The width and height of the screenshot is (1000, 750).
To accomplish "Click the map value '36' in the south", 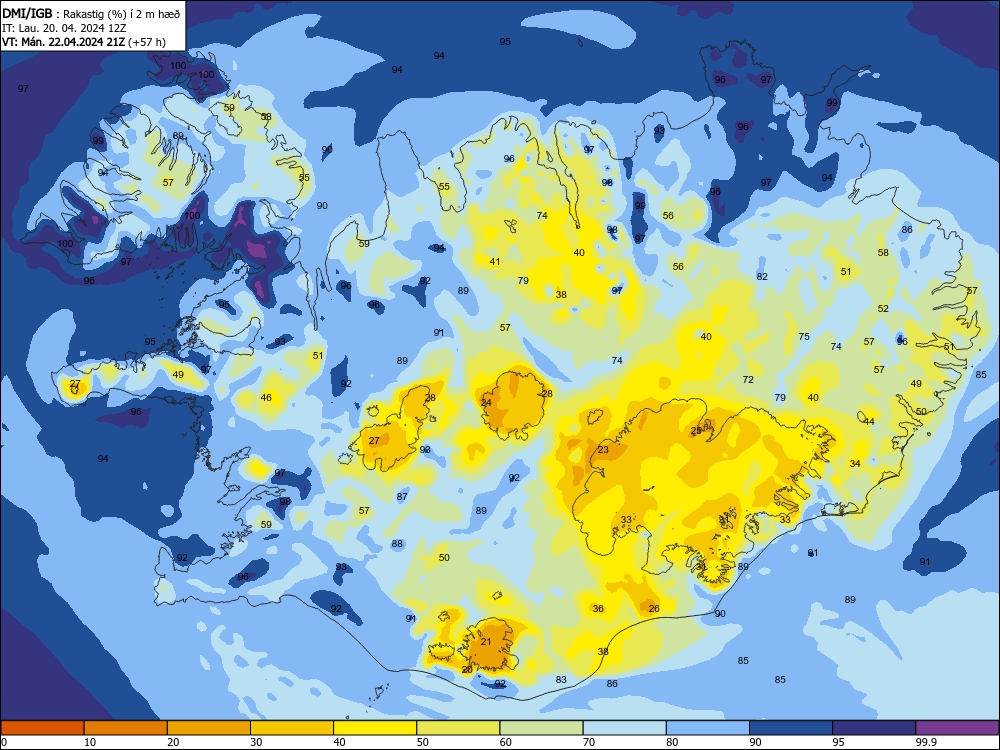I will [598, 608].
